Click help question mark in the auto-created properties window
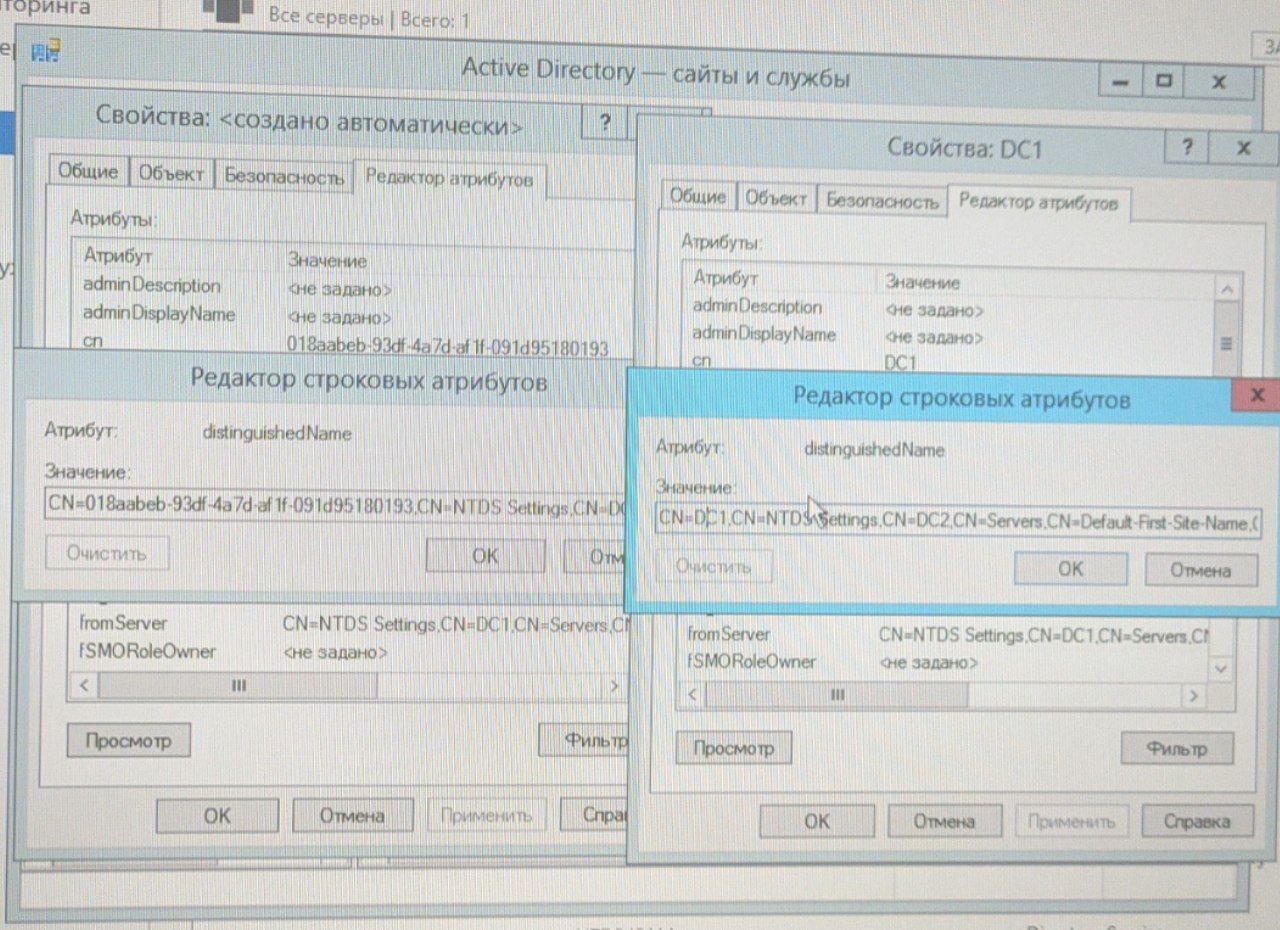 [605, 123]
